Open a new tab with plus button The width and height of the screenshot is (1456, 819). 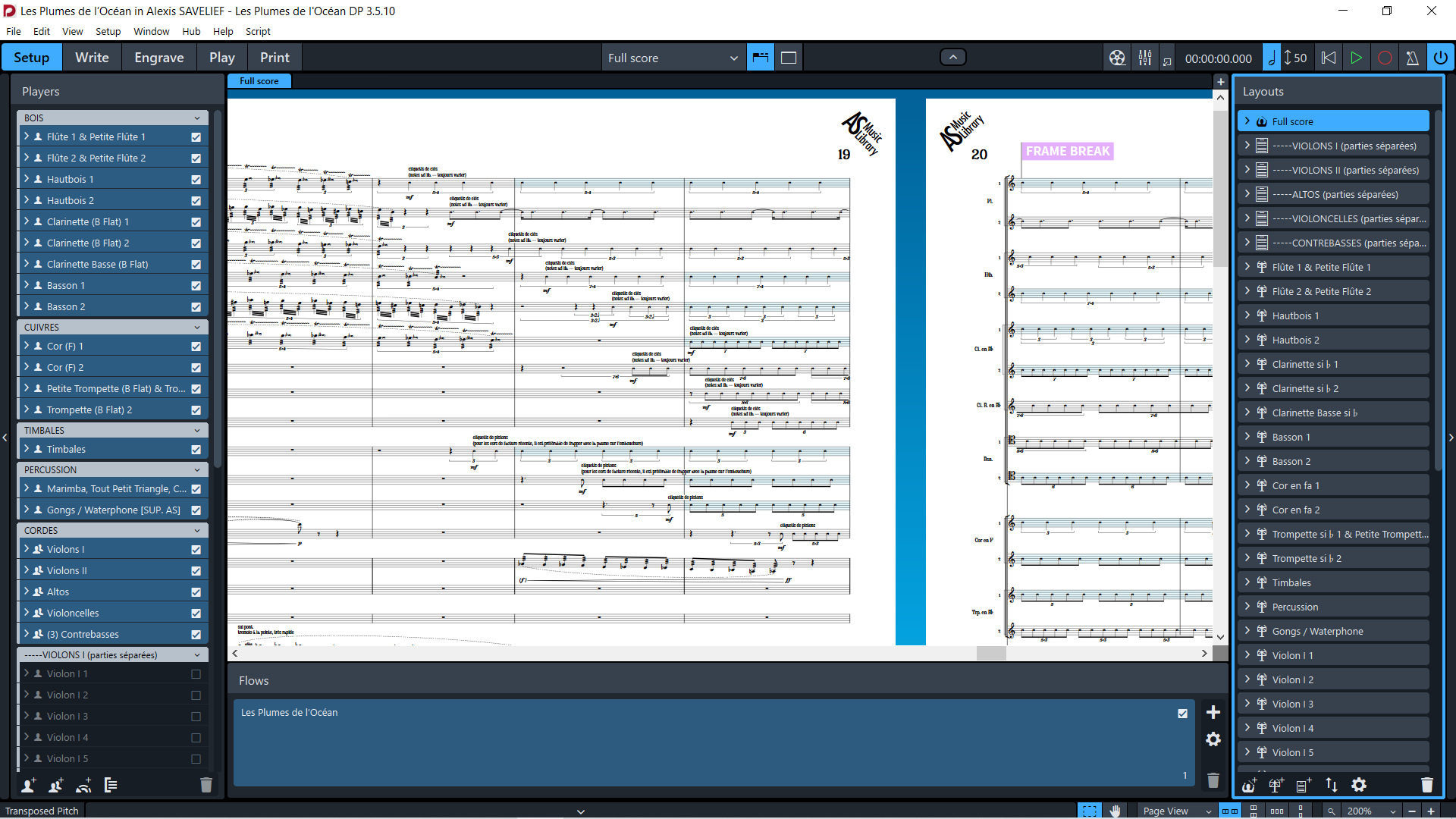point(1220,81)
